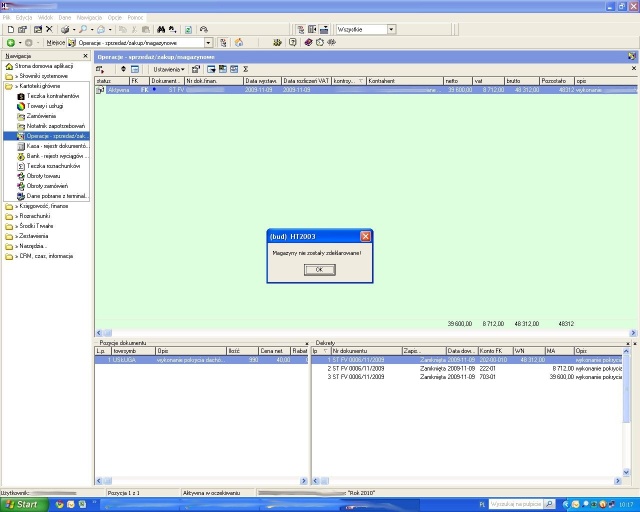Select the USŁUGA row in Pozycje dokumentu
Screen dimensions: 640x512
202,360
